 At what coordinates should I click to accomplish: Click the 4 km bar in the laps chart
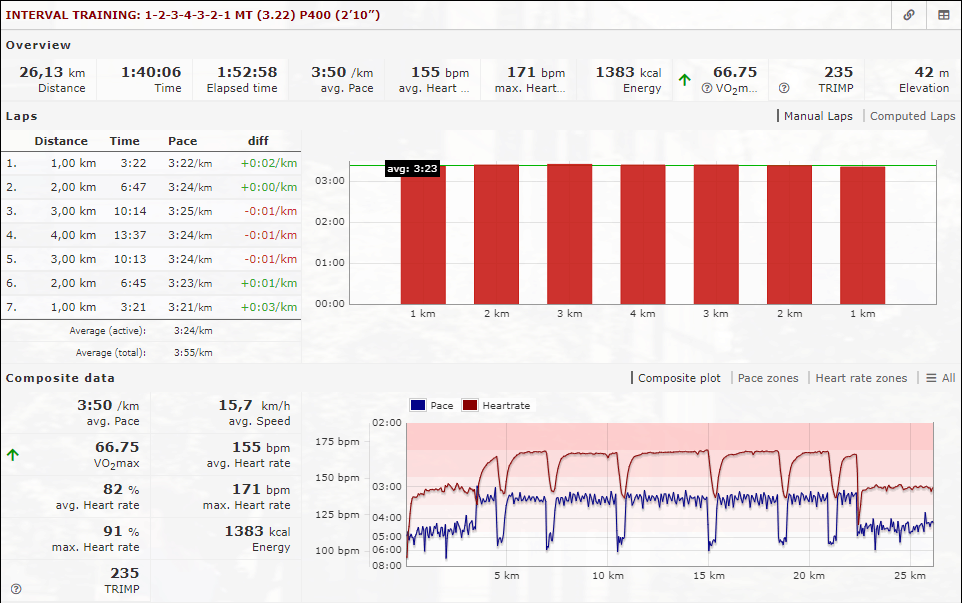tap(642, 234)
